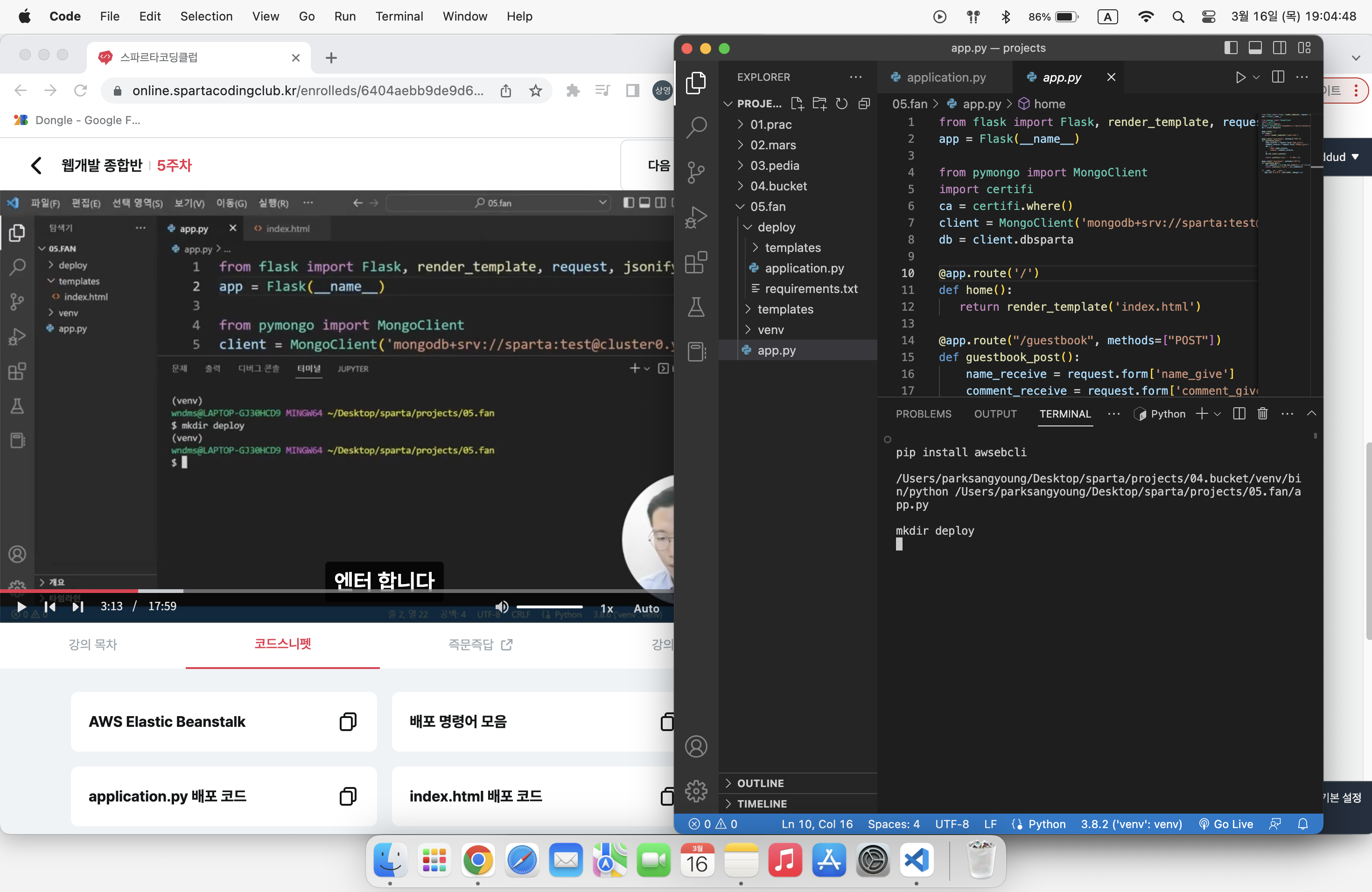Open notifications bell in status bar
Image resolution: width=1372 pixels, height=892 pixels.
pos(1303,824)
